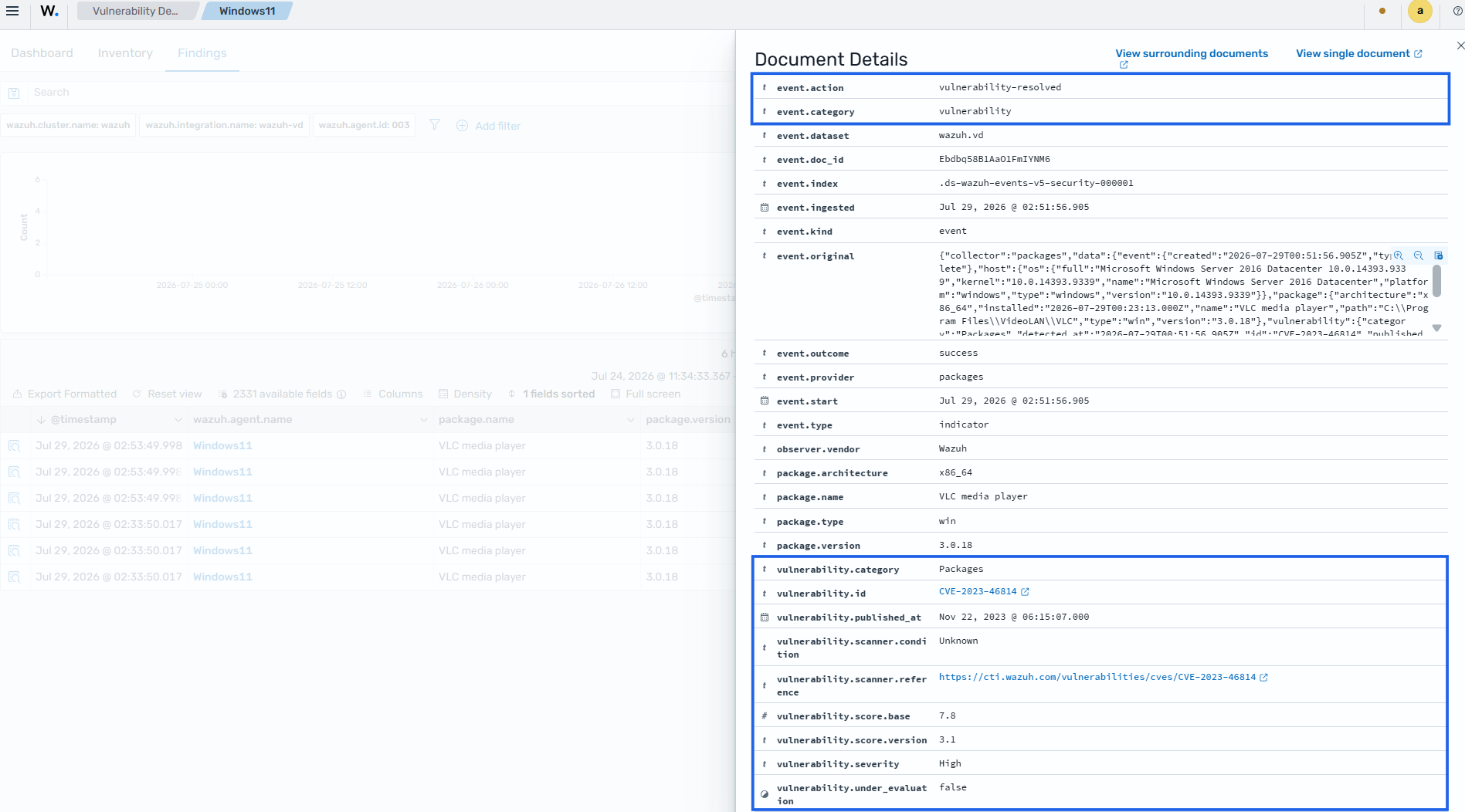This screenshot has height=812, width=1465.
Task: Open the wazuh.agent.name column dropdown chevron
Action: 423,420
